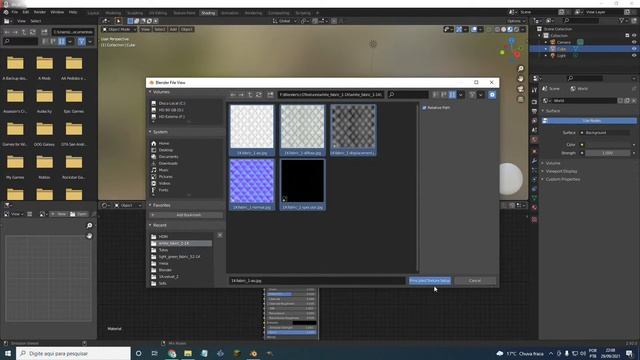Toggle Collection visibility eye icon

click(x=634, y=36)
